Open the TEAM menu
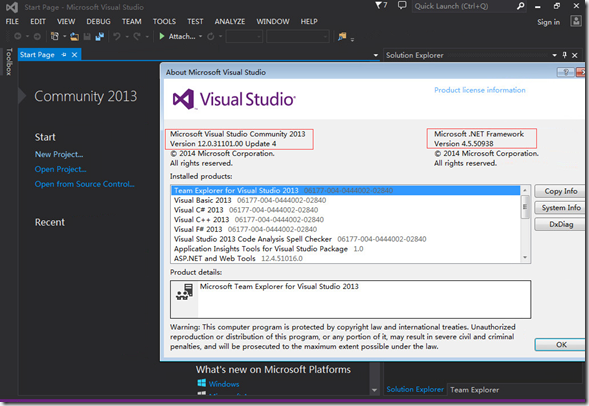The height and width of the screenshot is (406, 589). tap(131, 21)
